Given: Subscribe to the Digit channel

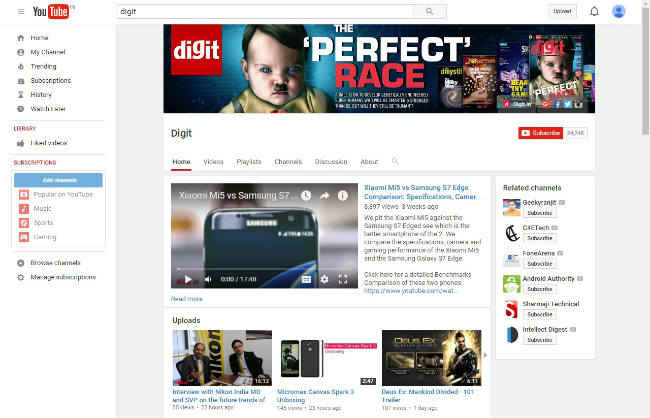Looking at the screenshot, I should pos(540,133).
